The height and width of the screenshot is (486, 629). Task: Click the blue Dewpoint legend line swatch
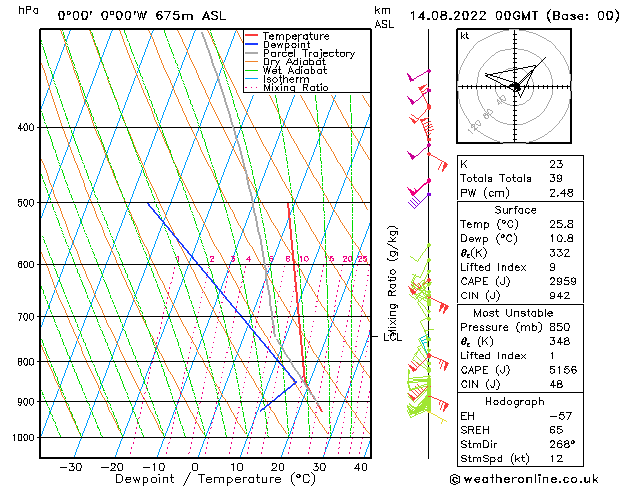tap(251, 44)
